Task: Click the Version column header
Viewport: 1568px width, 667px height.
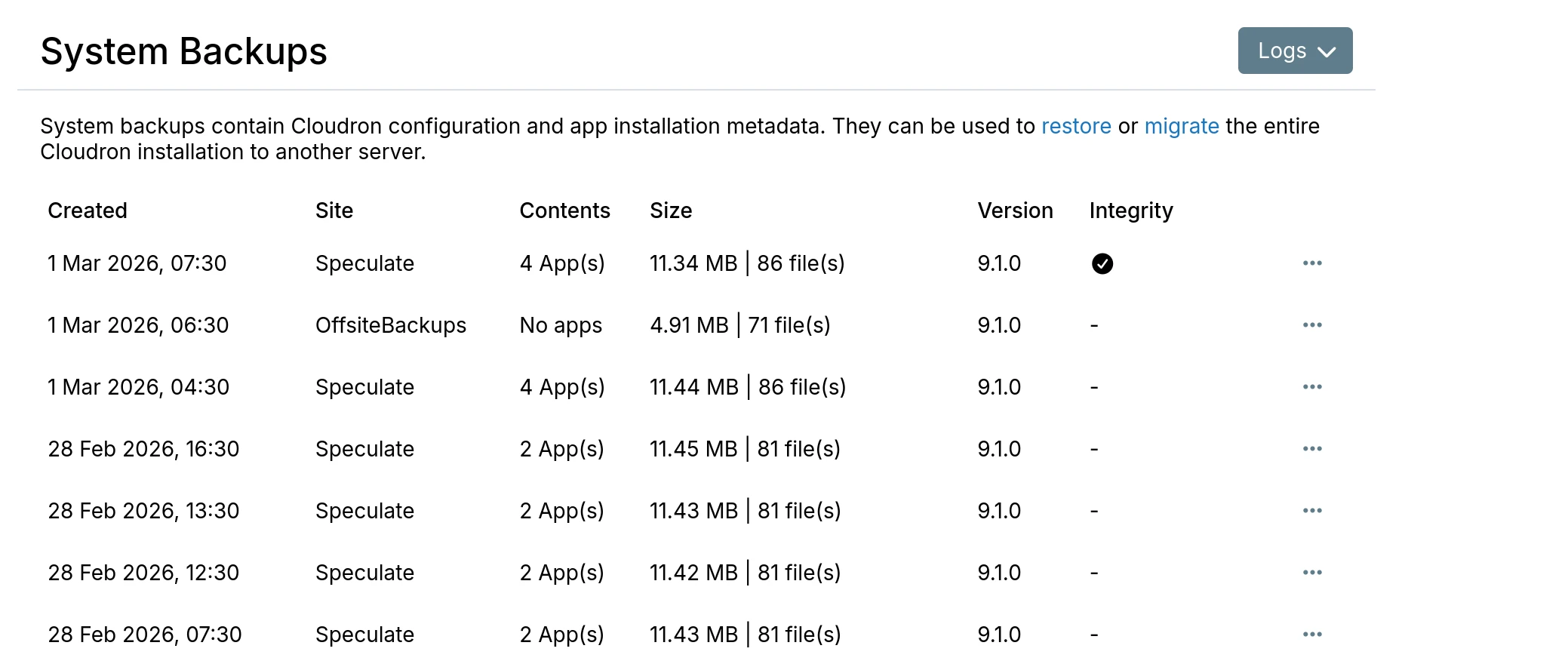Action: point(1014,211)
